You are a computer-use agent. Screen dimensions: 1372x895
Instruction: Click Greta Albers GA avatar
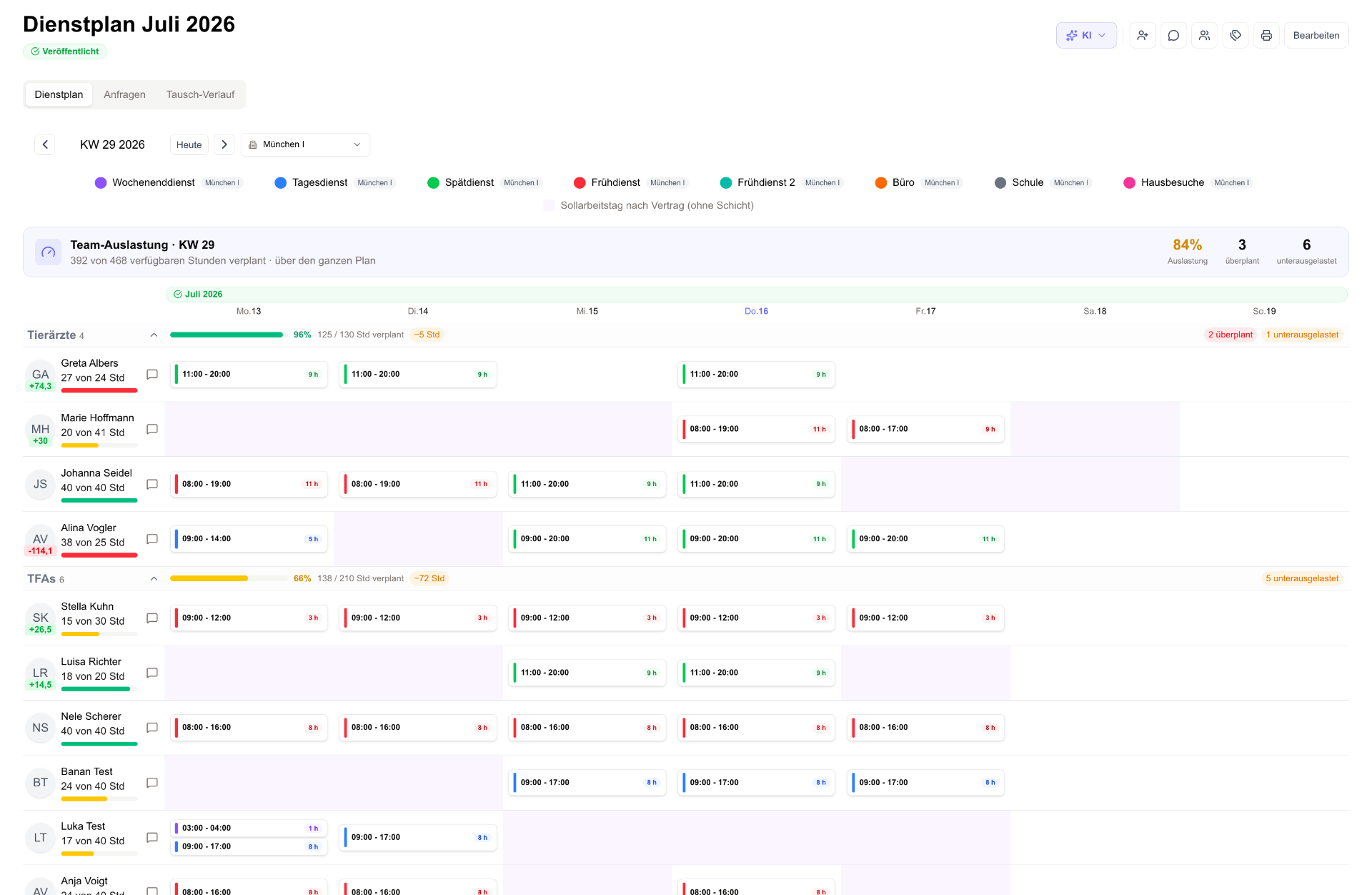[x=41, y=375]
